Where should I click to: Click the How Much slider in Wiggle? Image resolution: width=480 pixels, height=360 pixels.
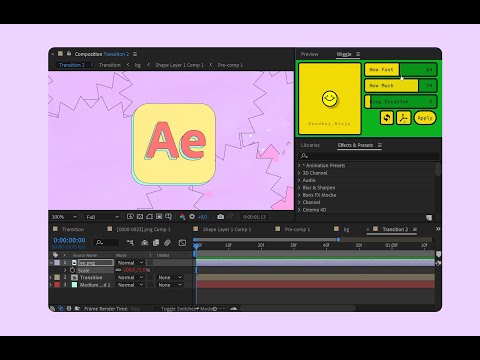(401, 86)
